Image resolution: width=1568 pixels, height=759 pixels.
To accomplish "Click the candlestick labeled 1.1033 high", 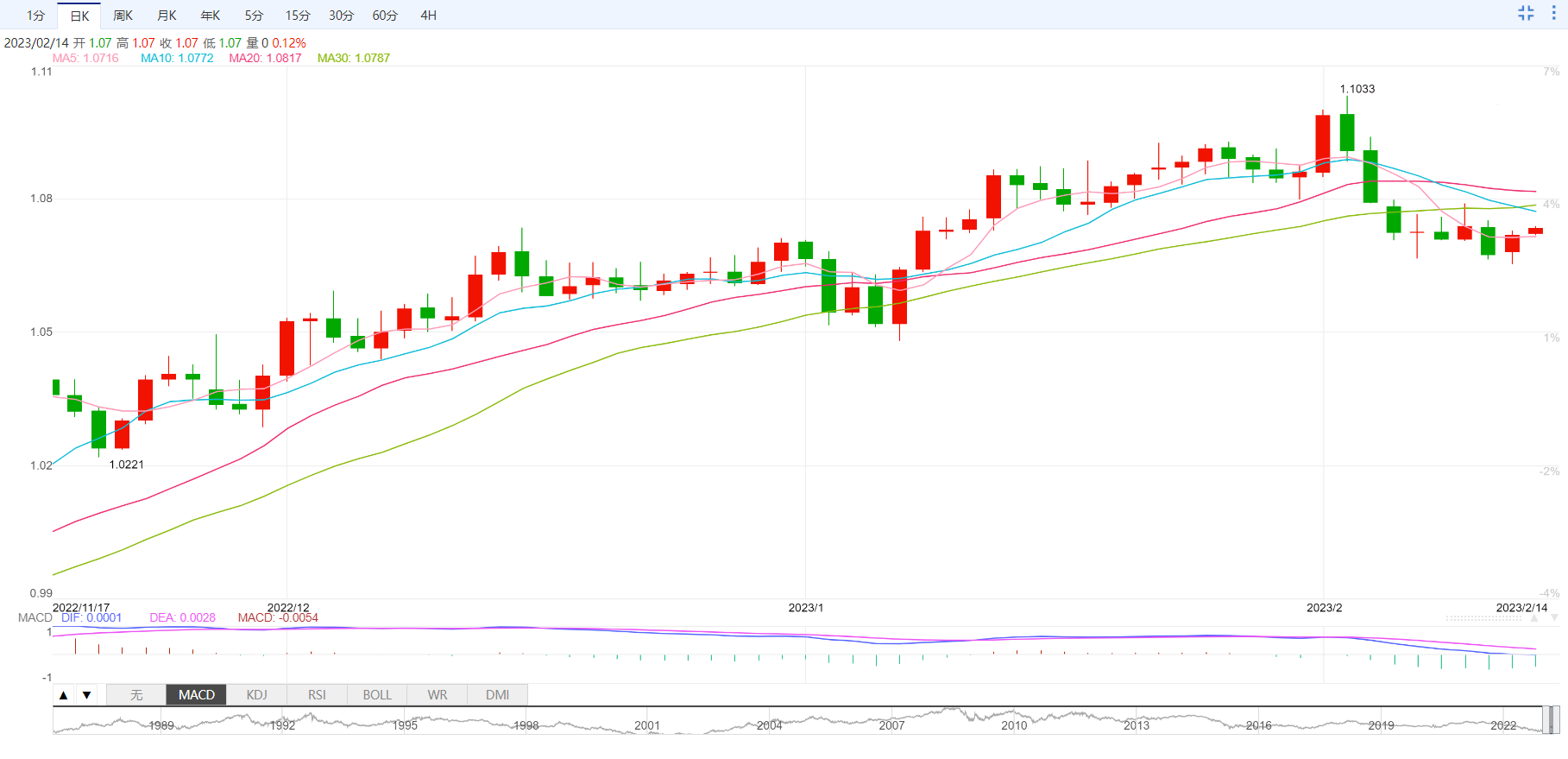I will 1347,132.
